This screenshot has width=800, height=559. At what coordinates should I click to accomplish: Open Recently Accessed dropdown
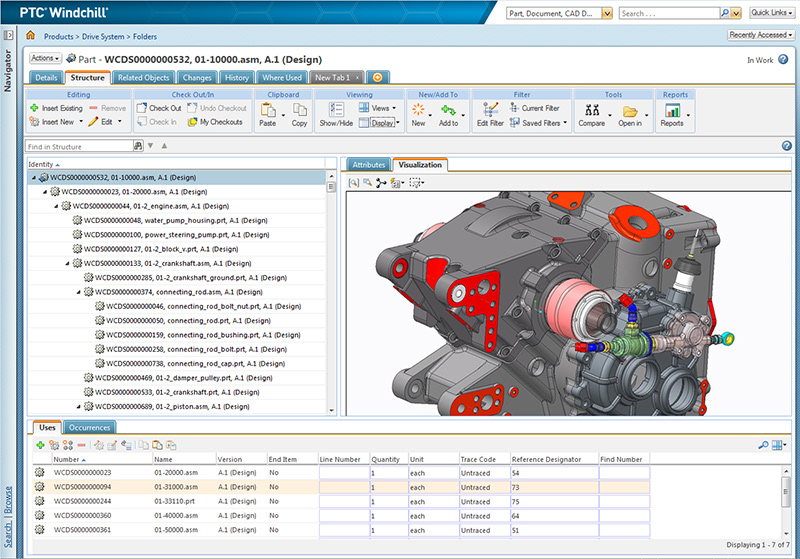coord(761,35)
